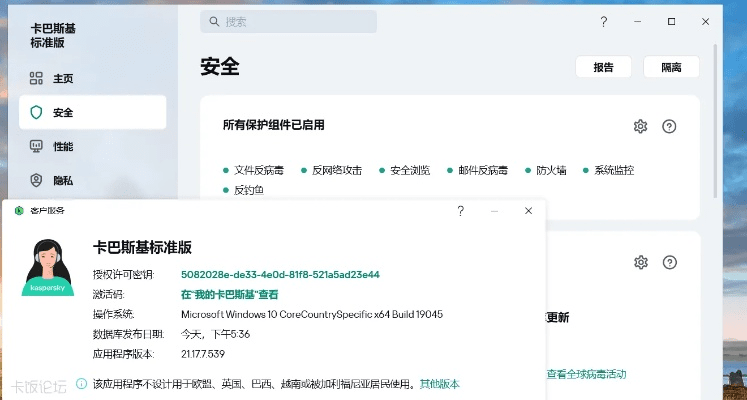Open 在"我的卡巴斯基"查看 activation code link
747x400 pixels.
tap(229, 295)
